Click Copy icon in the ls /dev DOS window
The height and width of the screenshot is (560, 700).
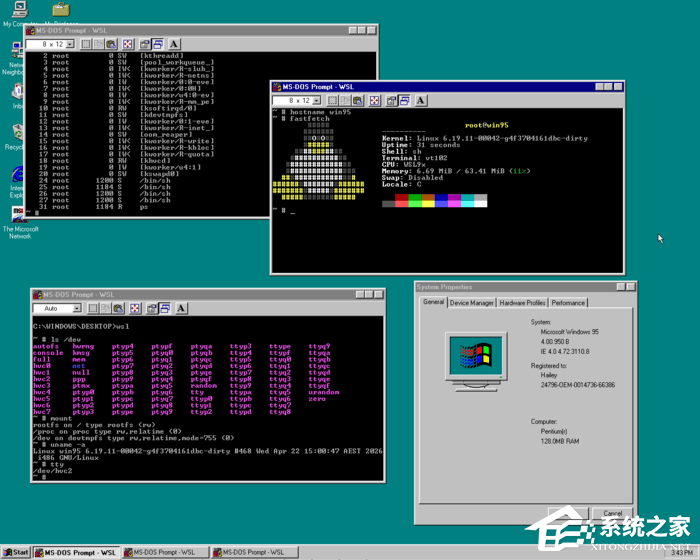click(x=105, y=308)
